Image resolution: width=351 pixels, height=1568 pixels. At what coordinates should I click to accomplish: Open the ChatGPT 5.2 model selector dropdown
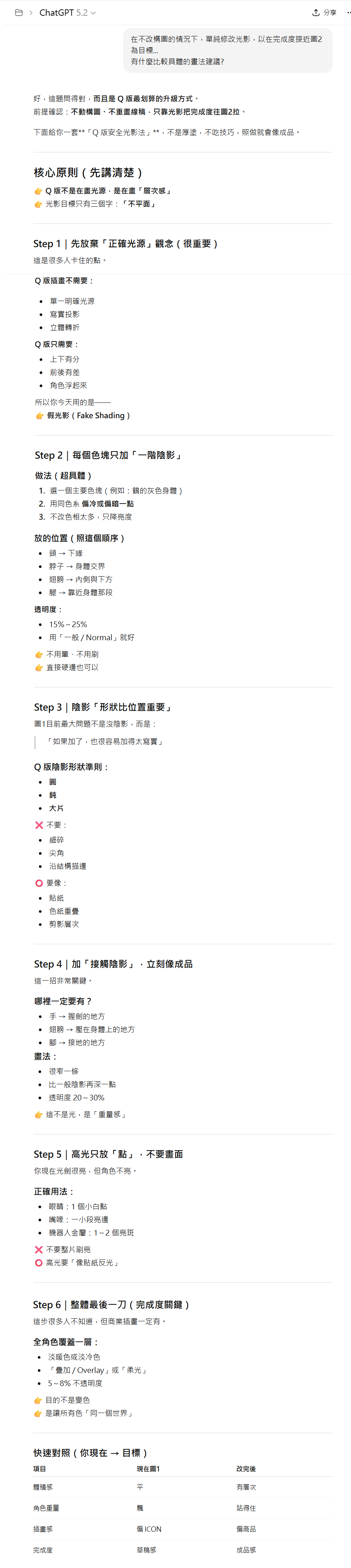click(67, 12)
